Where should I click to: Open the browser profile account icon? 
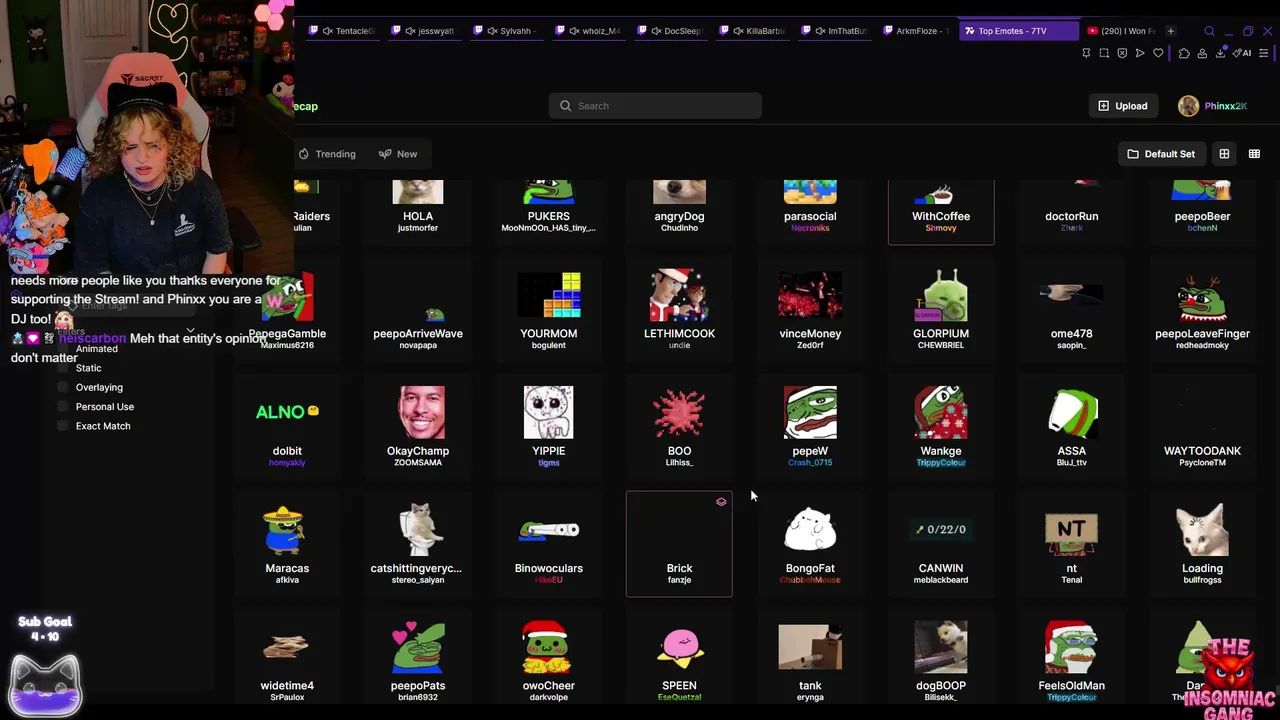point(1202,53)
